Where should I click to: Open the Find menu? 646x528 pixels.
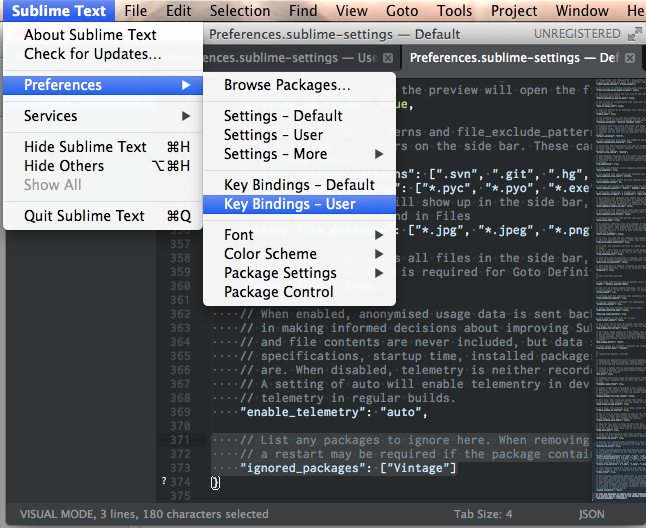(303, 11)
